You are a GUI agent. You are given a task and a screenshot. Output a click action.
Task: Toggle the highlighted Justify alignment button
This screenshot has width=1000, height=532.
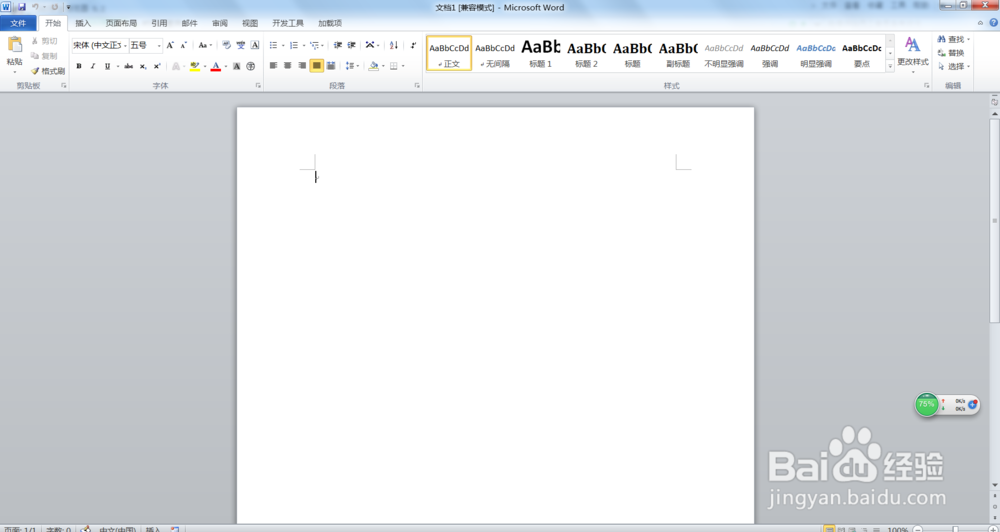[316, 66]
